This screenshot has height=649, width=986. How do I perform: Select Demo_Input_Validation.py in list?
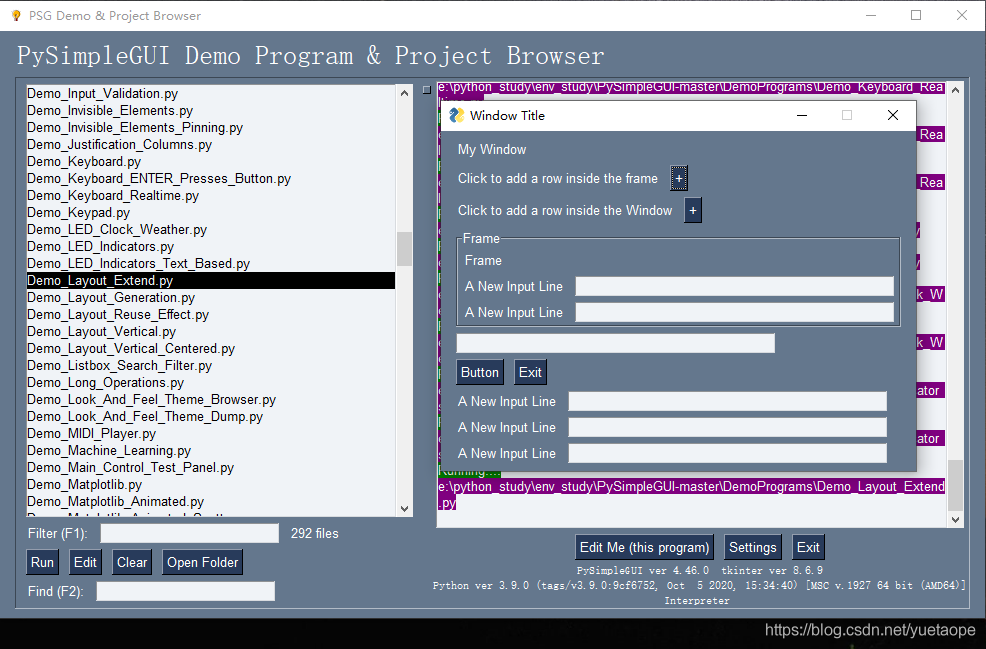pos(211,93)
